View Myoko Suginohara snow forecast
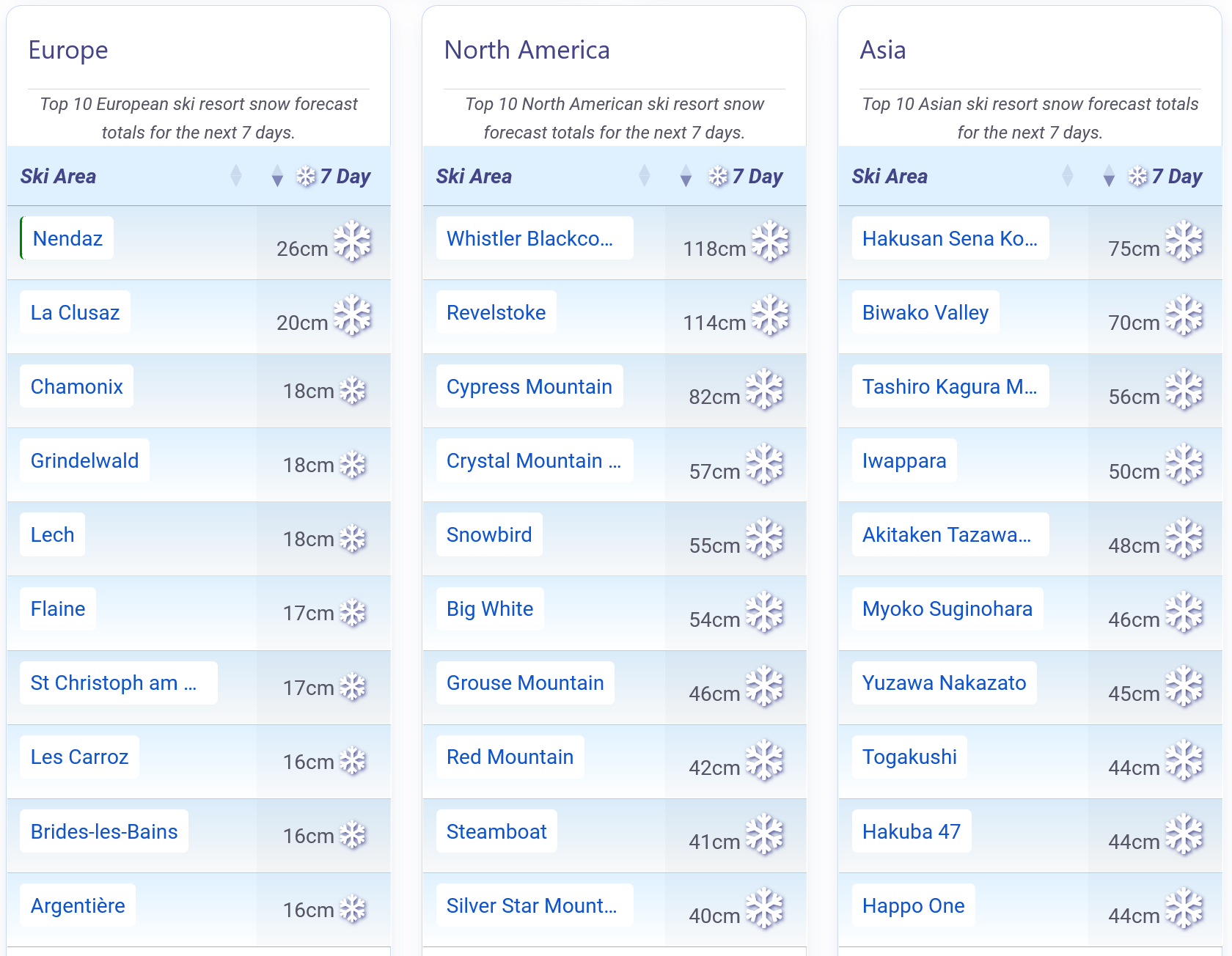Screen dimensions: 1232x956 pyautogui.click(x=947, y=608)
